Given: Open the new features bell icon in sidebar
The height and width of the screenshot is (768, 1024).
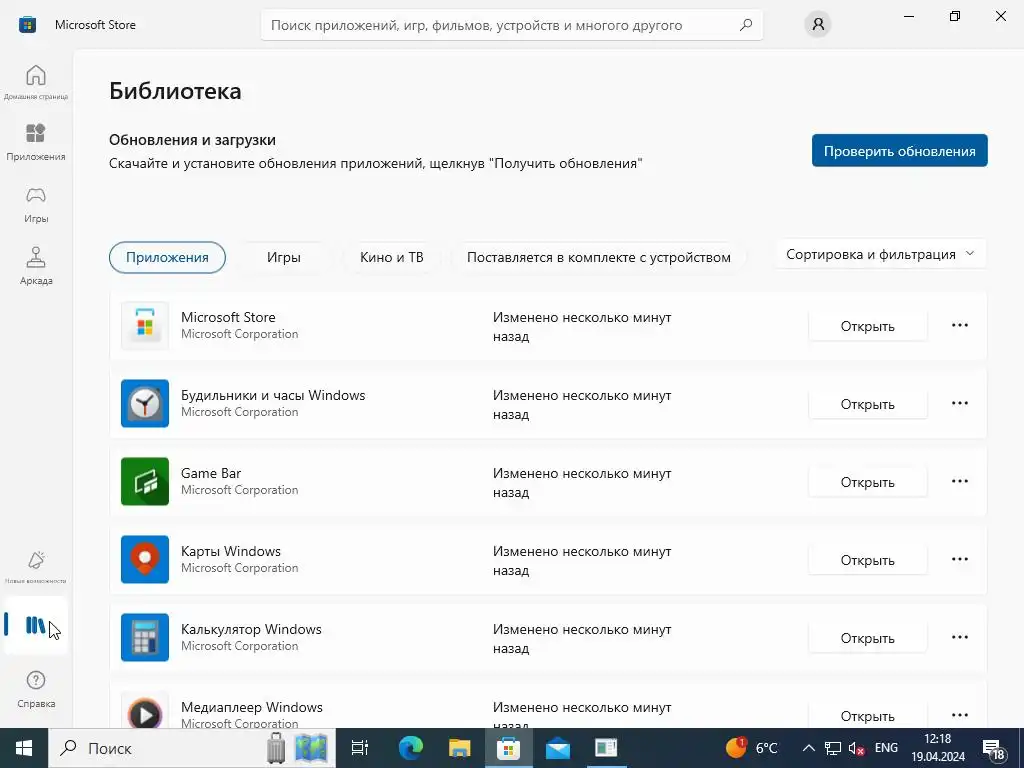Looking at the screenshot, I should tap(36, 566).
